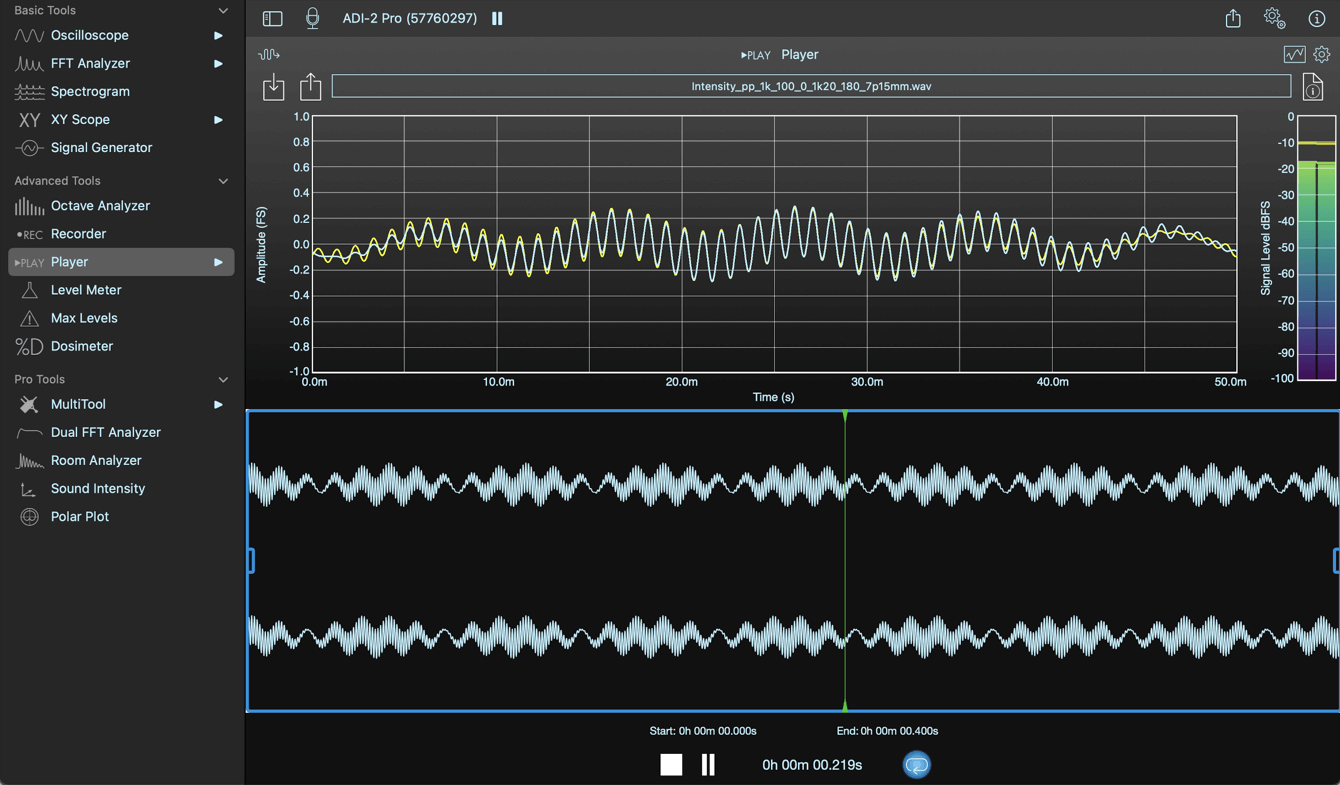
Task: Open the Level Meter tool
Action: (86, 290)
